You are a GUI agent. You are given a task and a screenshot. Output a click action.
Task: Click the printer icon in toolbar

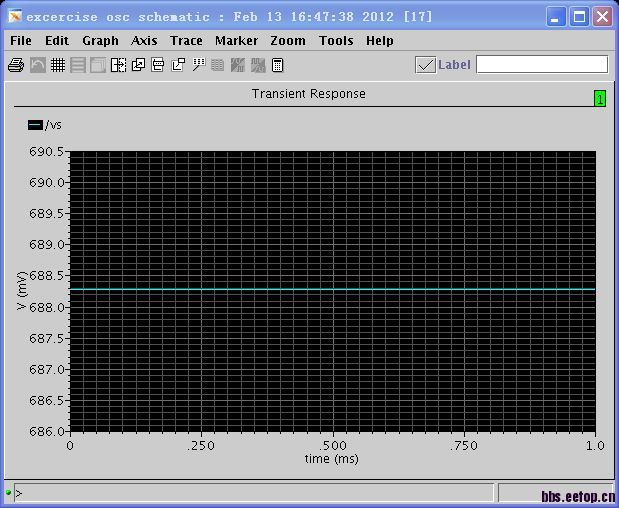pyautogui.click(x=15, y=65)
